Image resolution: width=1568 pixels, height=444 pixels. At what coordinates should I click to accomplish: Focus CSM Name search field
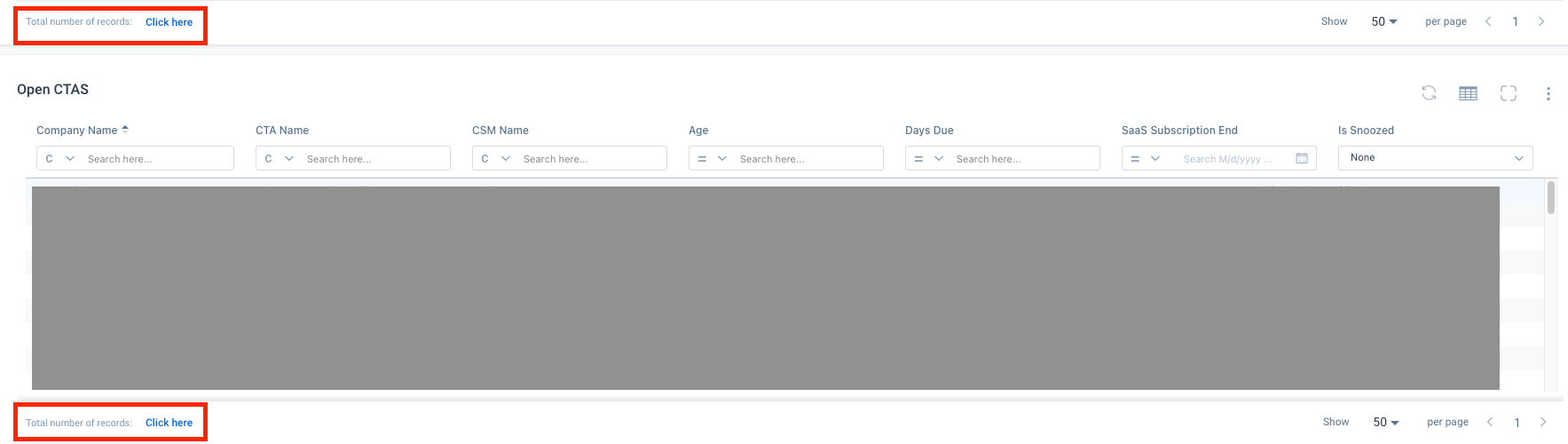tap(592, 158)
